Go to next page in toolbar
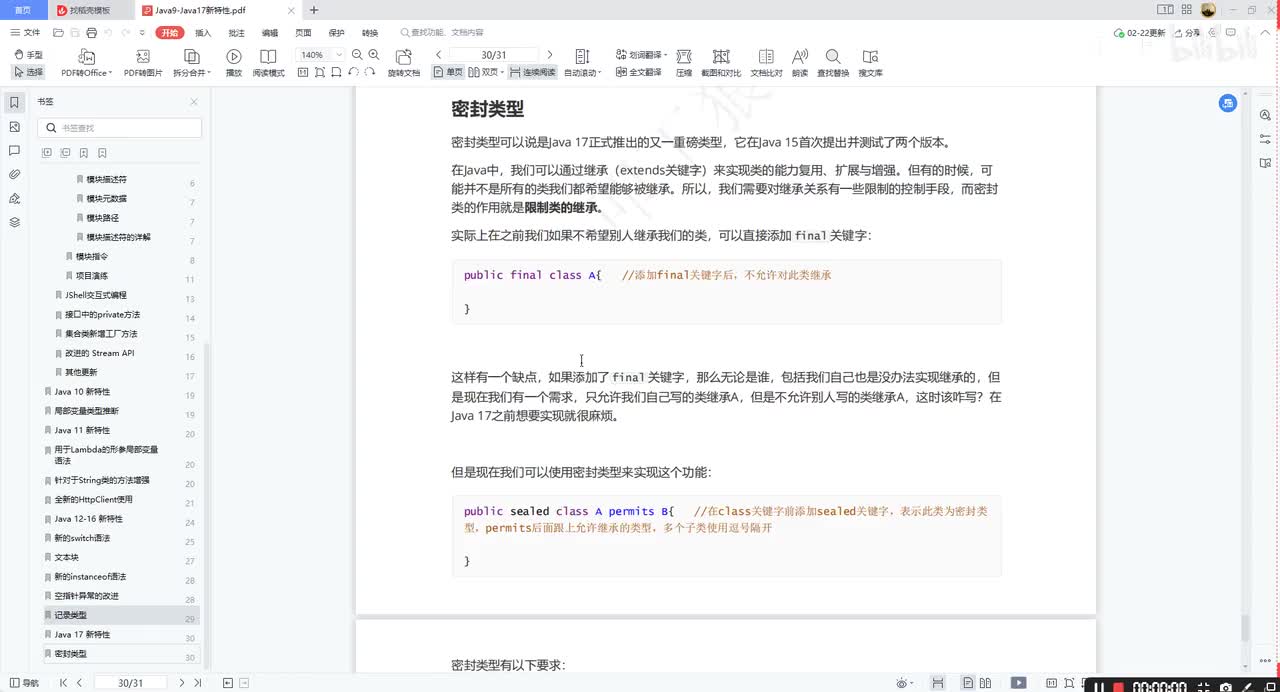Image resolution: width=1280 pixels, height=692 pixels. [549, 55]
